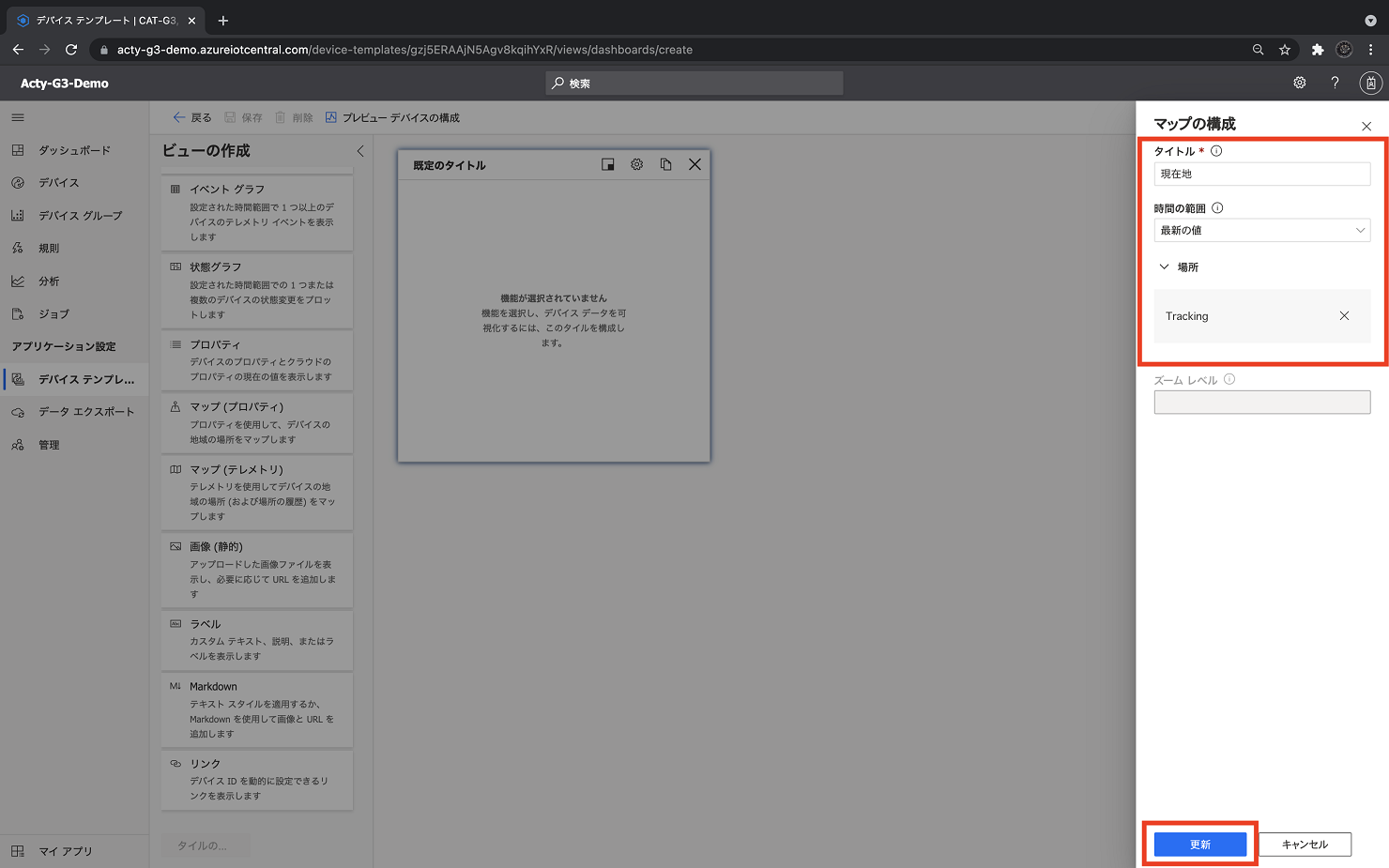This screenshot has width=1389, height=868.
Task: Collapse the 場所 section chevron
Action: (1165, 267)
